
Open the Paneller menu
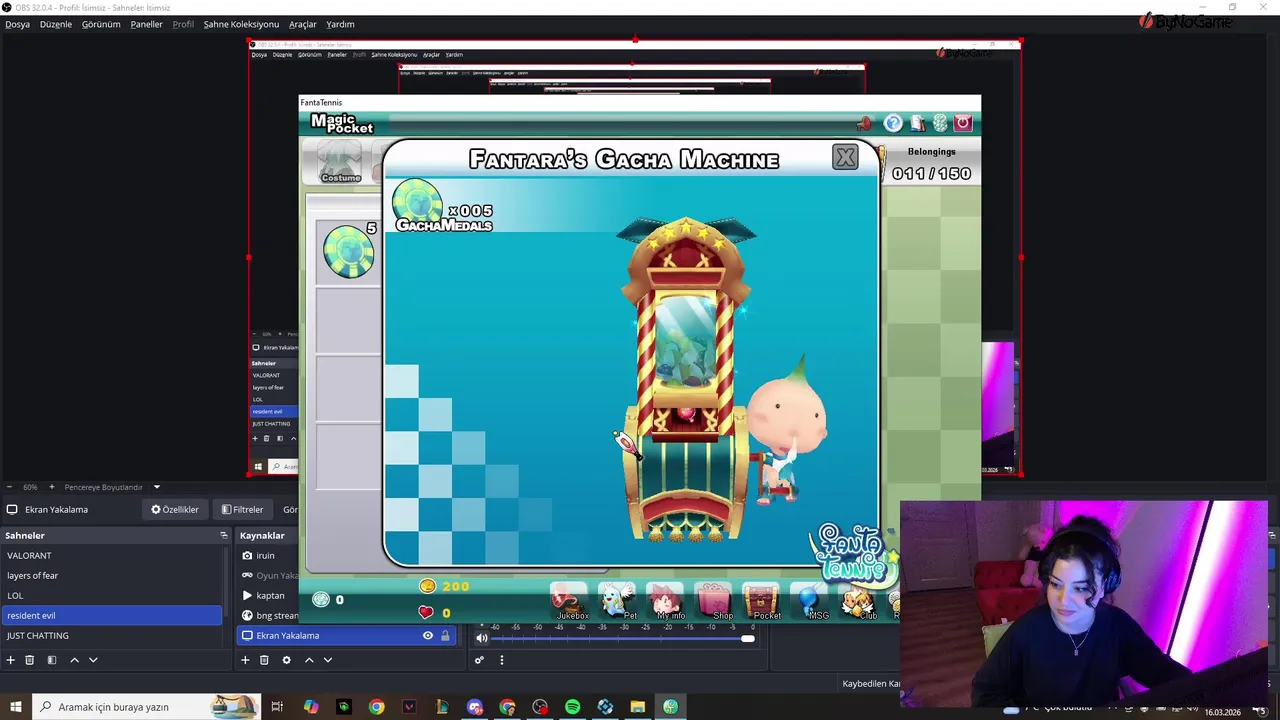click(x=146, y=24)
